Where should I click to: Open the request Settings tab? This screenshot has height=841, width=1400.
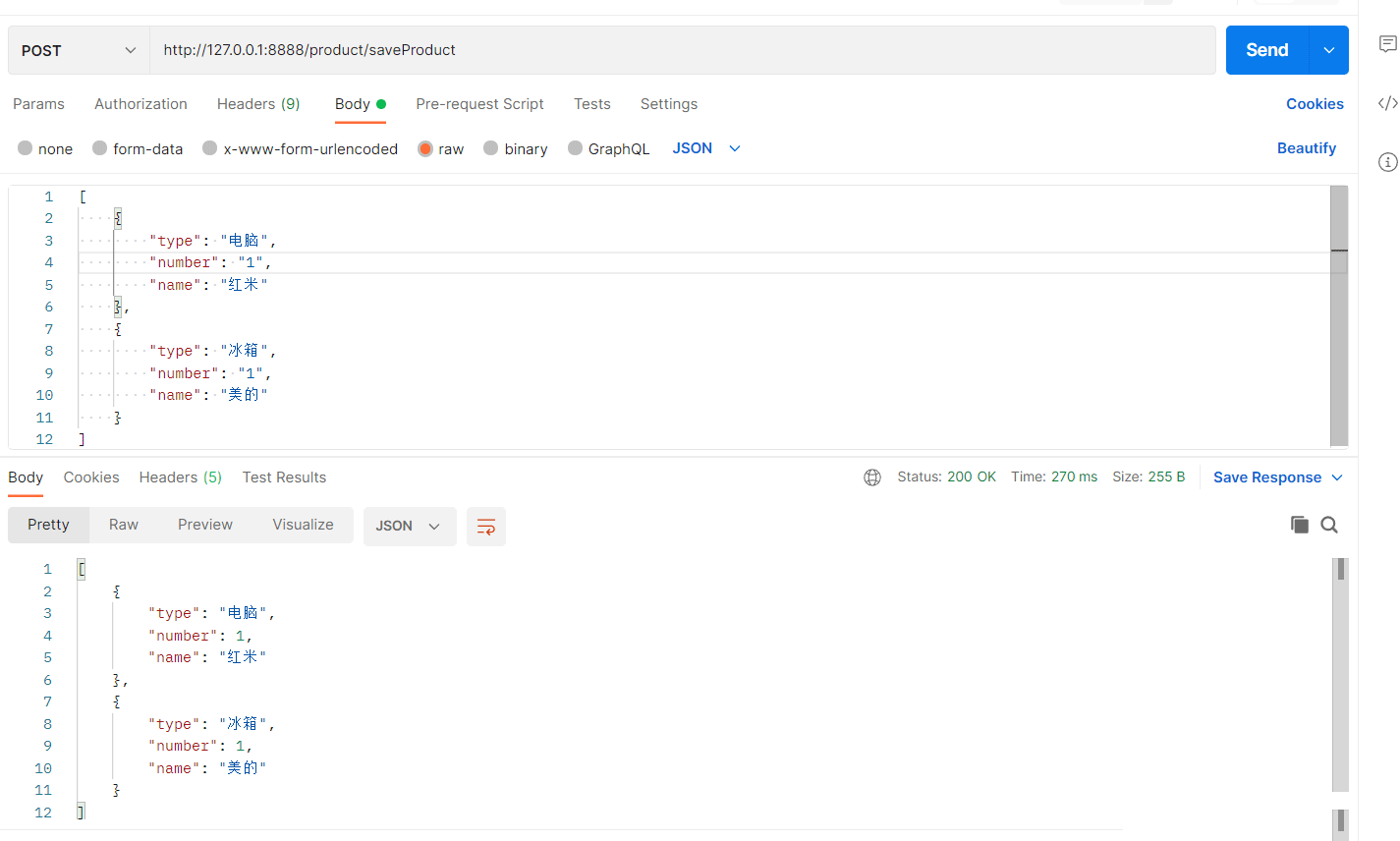pyautogui.click(x=669, y=104)
